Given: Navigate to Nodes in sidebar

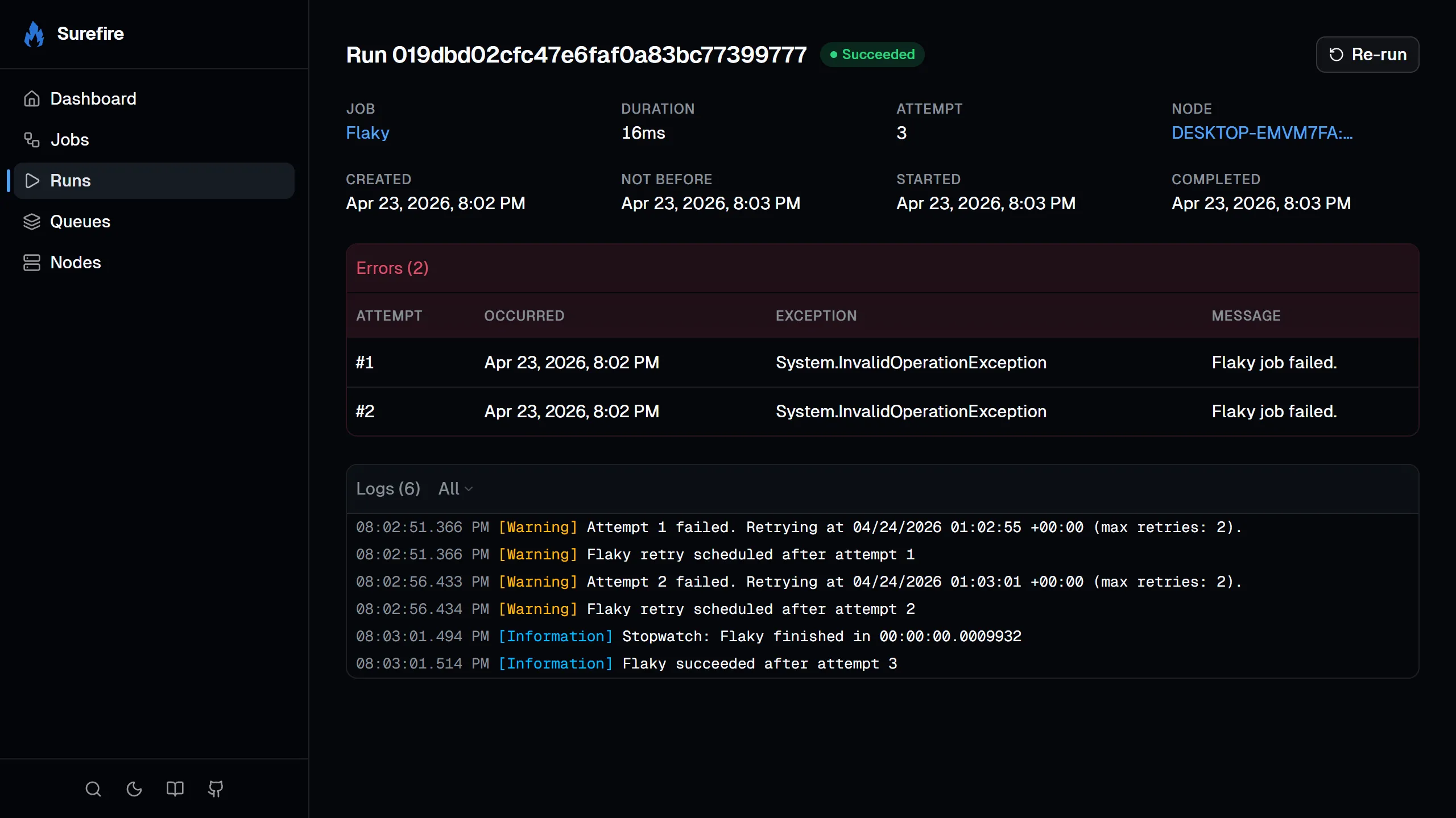Looking at the screenshot, I should click(x=154, y=263).
